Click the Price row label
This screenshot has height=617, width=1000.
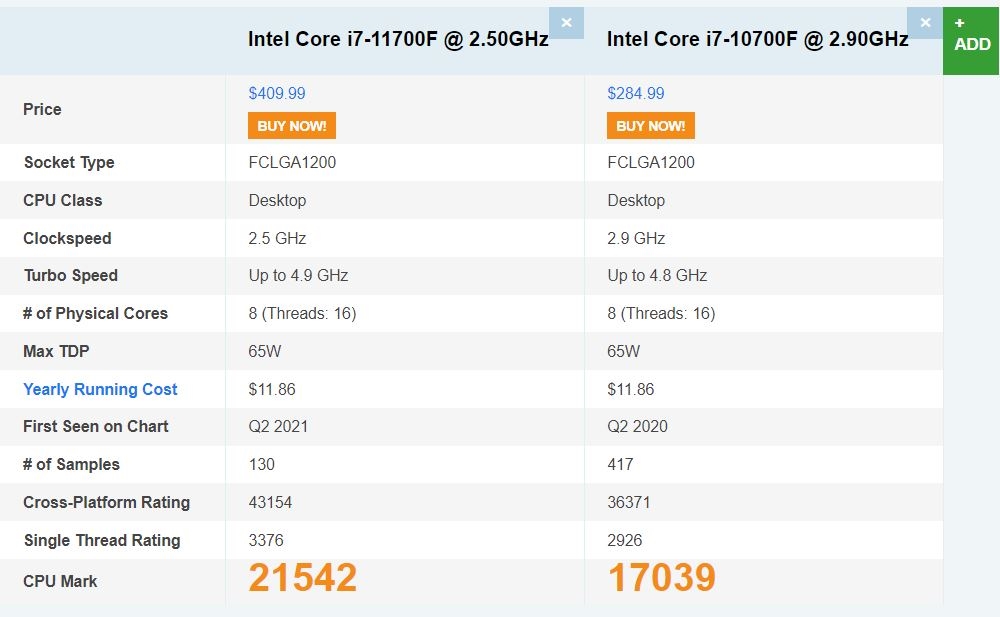point(42,109)
